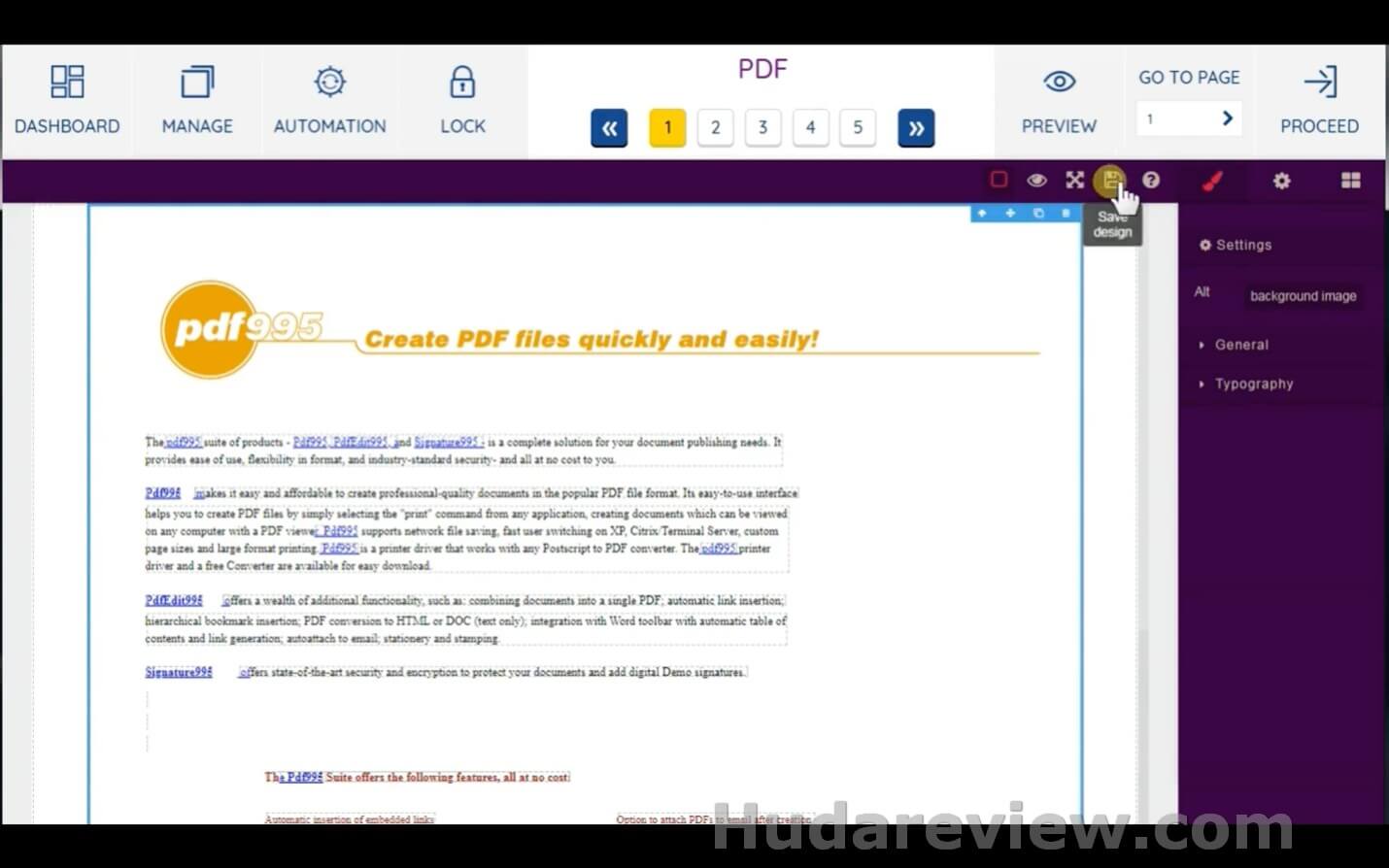Open the blocks grid tab
The image size is (1389, 868).
coord(1350,181)
